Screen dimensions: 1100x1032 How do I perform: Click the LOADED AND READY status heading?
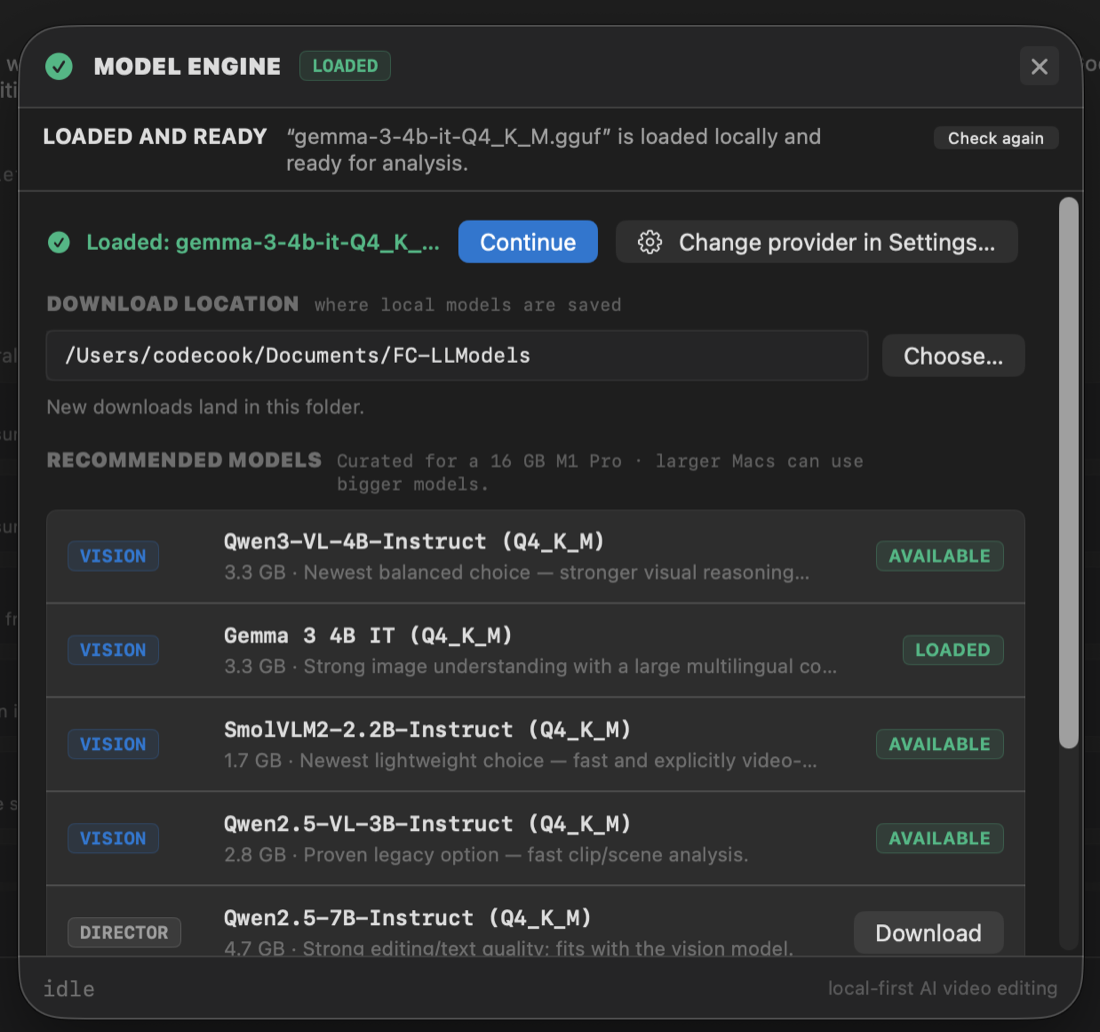[155, 136]
